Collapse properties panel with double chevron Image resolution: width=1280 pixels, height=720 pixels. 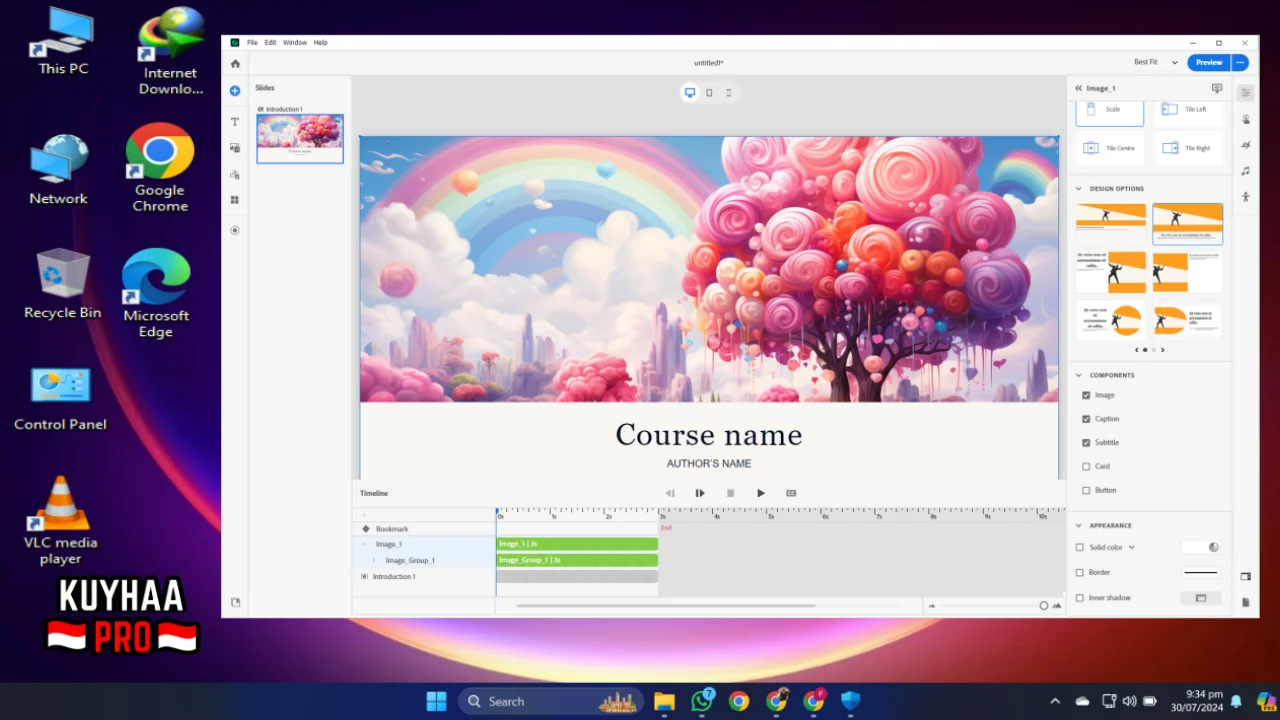click(1079, 88)
